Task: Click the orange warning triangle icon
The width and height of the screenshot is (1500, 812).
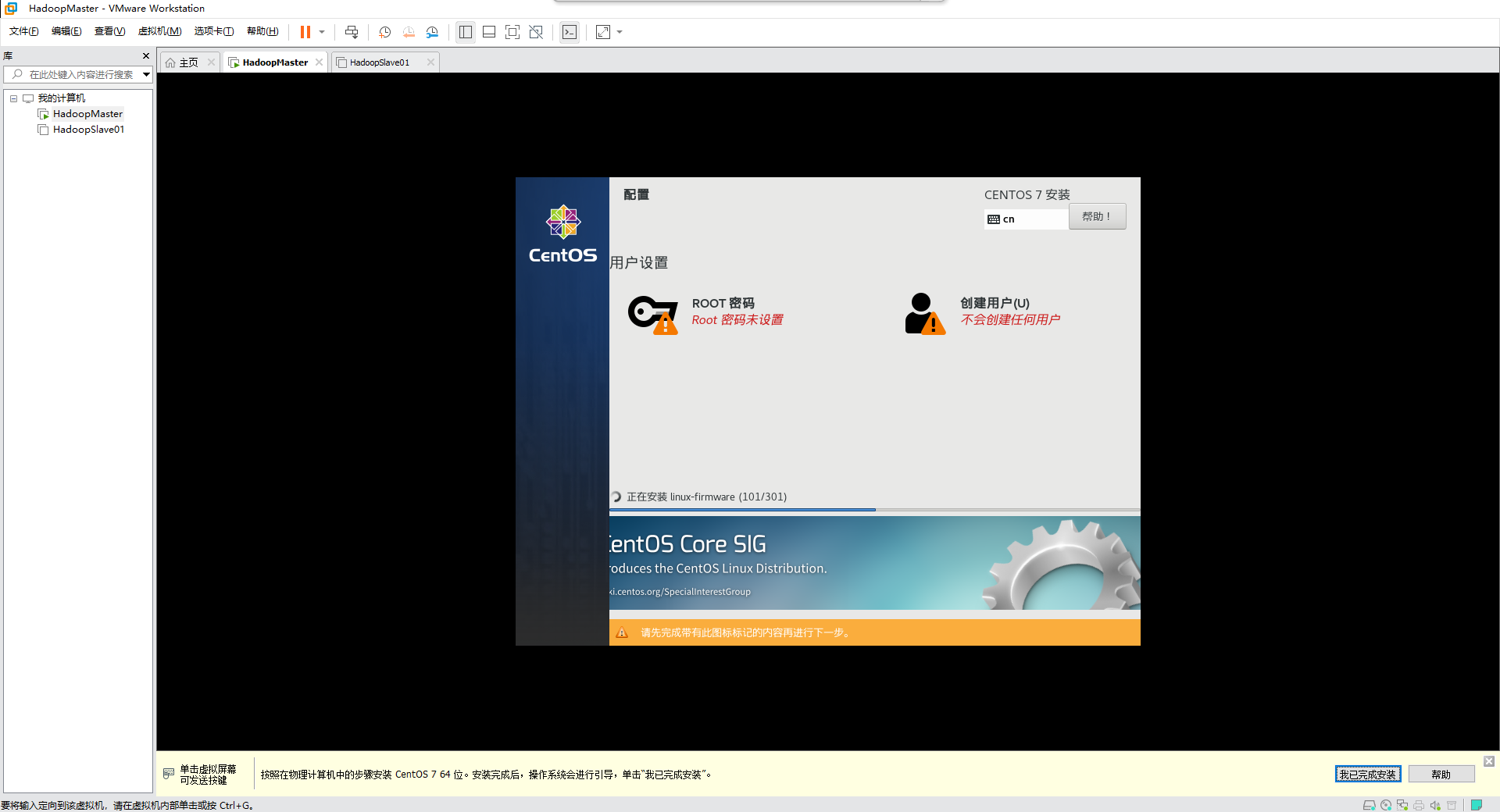Action: tap(622, 632)
